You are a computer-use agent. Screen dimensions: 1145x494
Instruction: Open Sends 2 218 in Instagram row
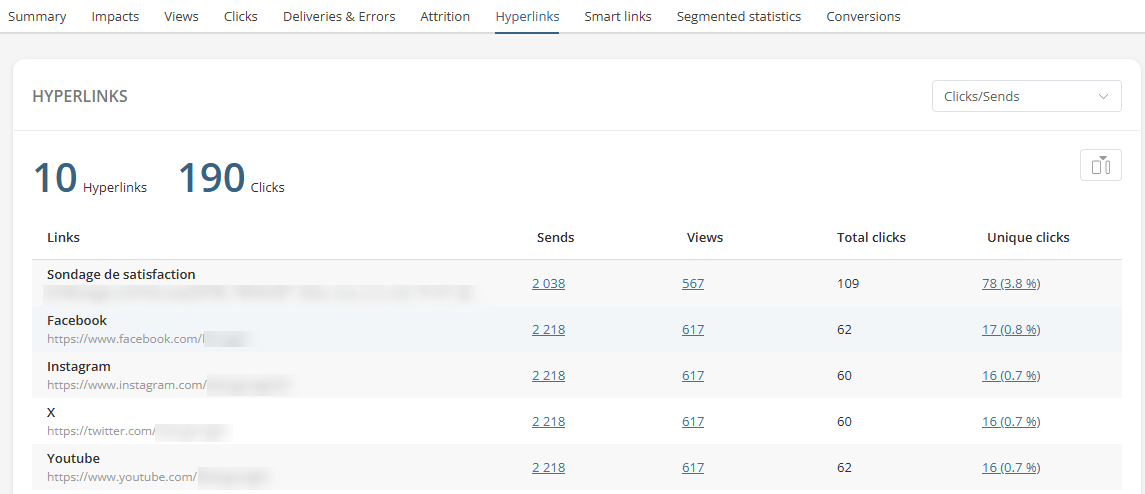pyautogui.click(x=548, y=376)
